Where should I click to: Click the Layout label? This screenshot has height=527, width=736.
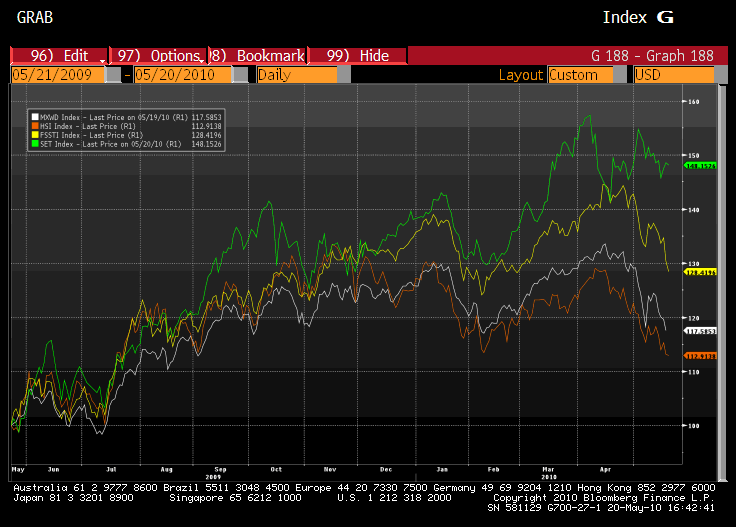pos(521,75)
